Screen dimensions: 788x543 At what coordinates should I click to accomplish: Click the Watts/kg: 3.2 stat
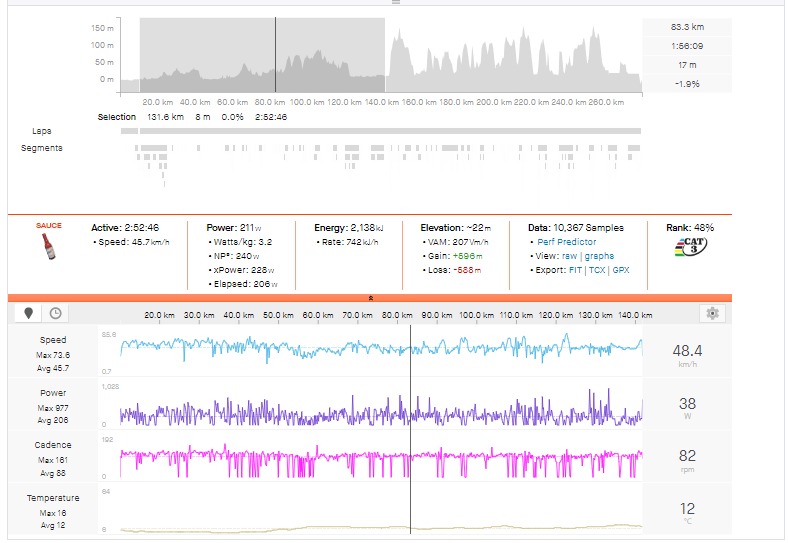(x=243, y=242)
